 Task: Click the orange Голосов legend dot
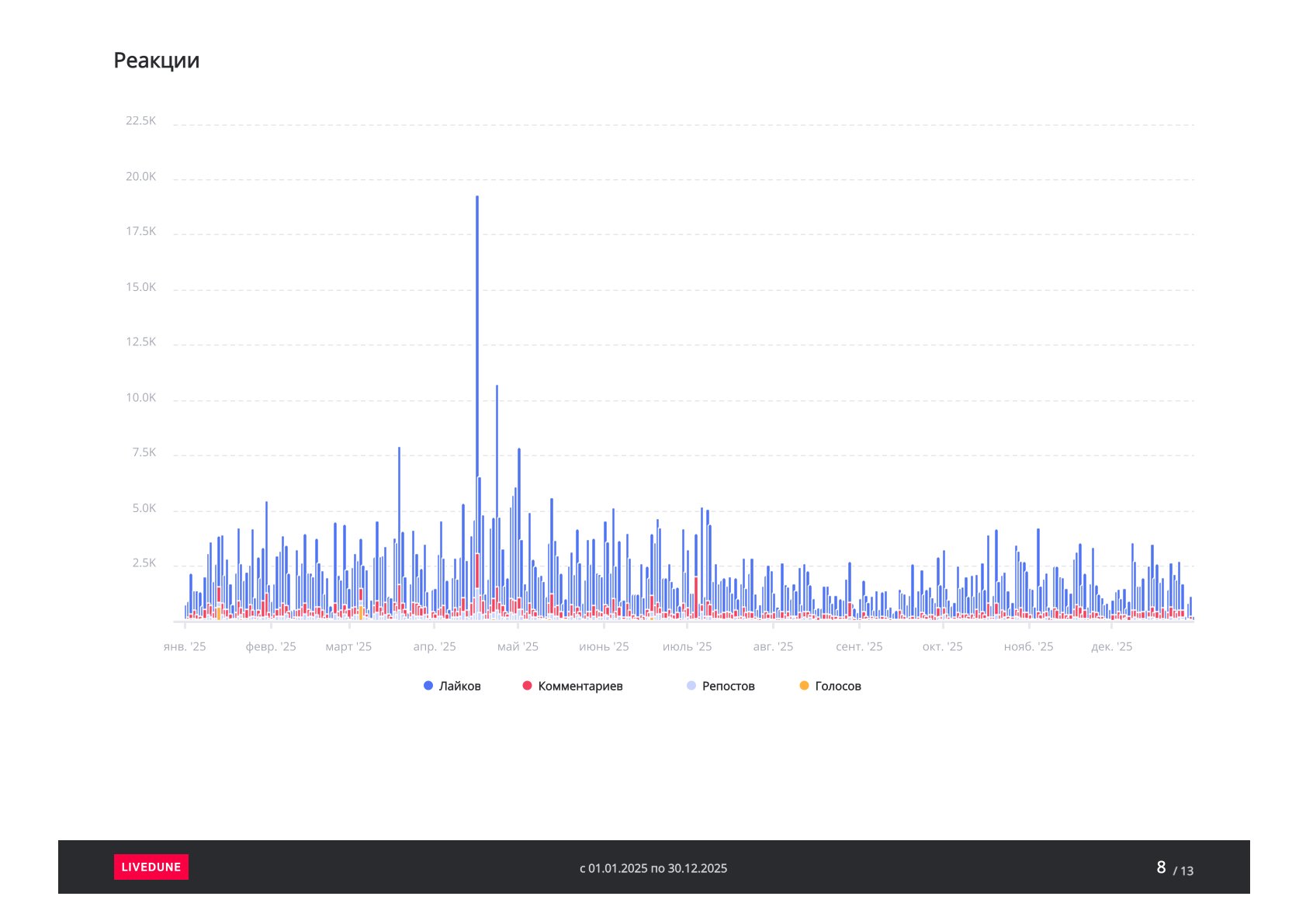point(804,686)
